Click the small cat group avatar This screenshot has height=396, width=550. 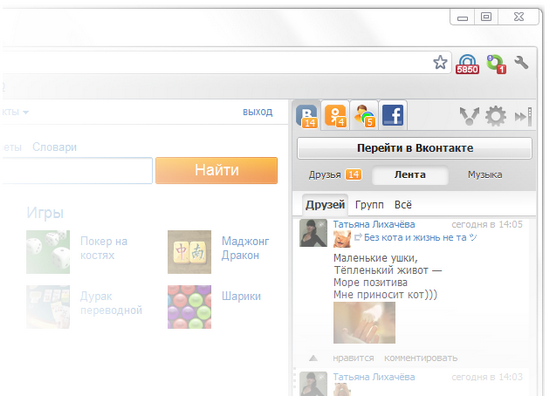(342, 240)
